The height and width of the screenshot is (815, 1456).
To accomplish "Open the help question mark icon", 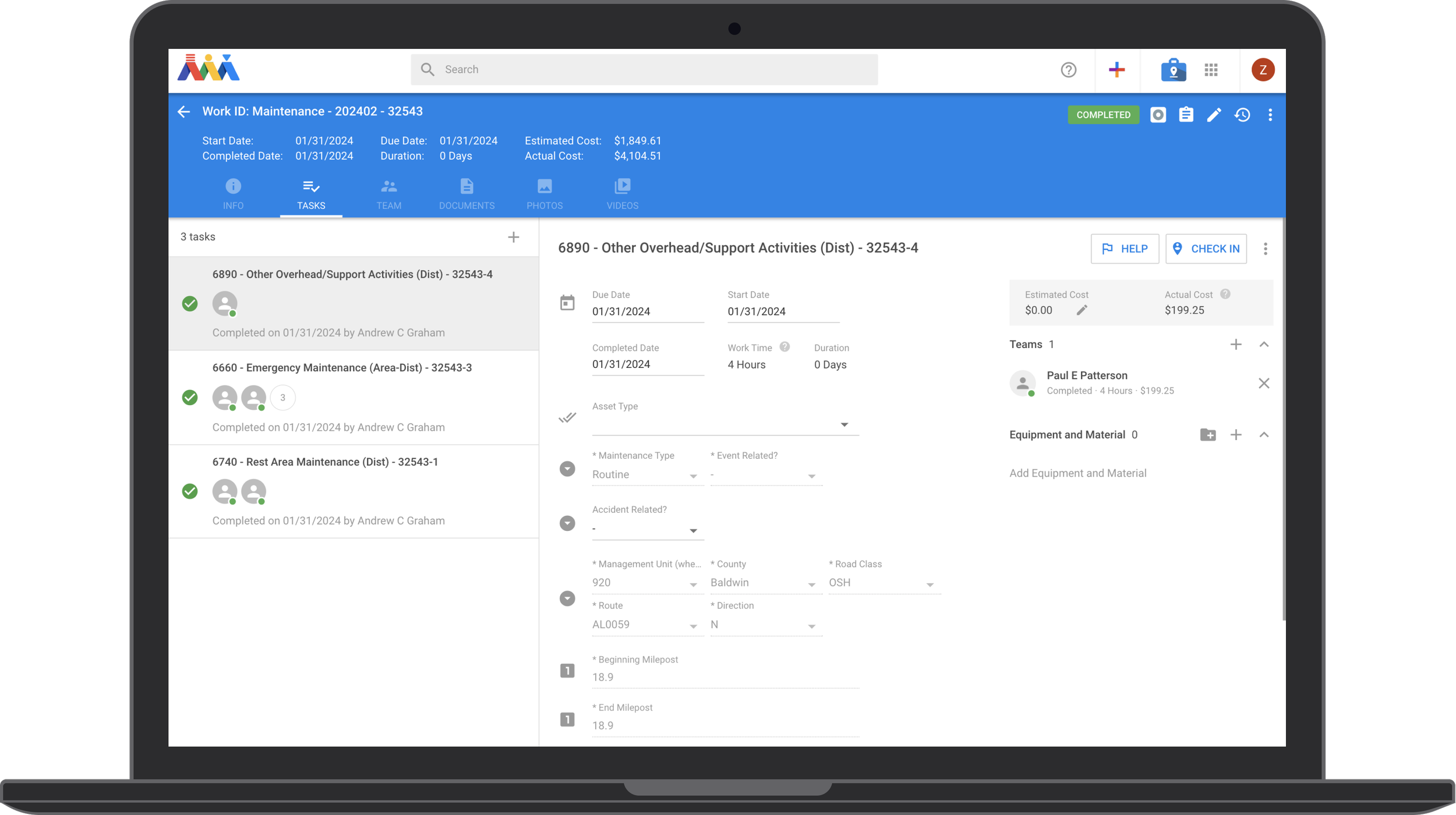I will (x=1068, y=70).
